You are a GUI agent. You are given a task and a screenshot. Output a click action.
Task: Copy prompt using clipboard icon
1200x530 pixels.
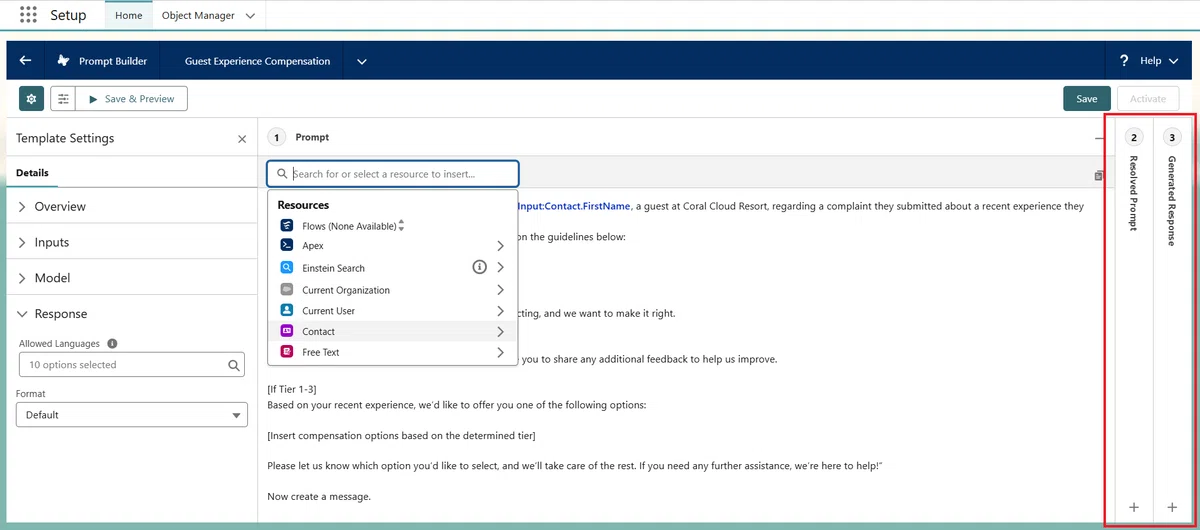(x=1099, y=175)
